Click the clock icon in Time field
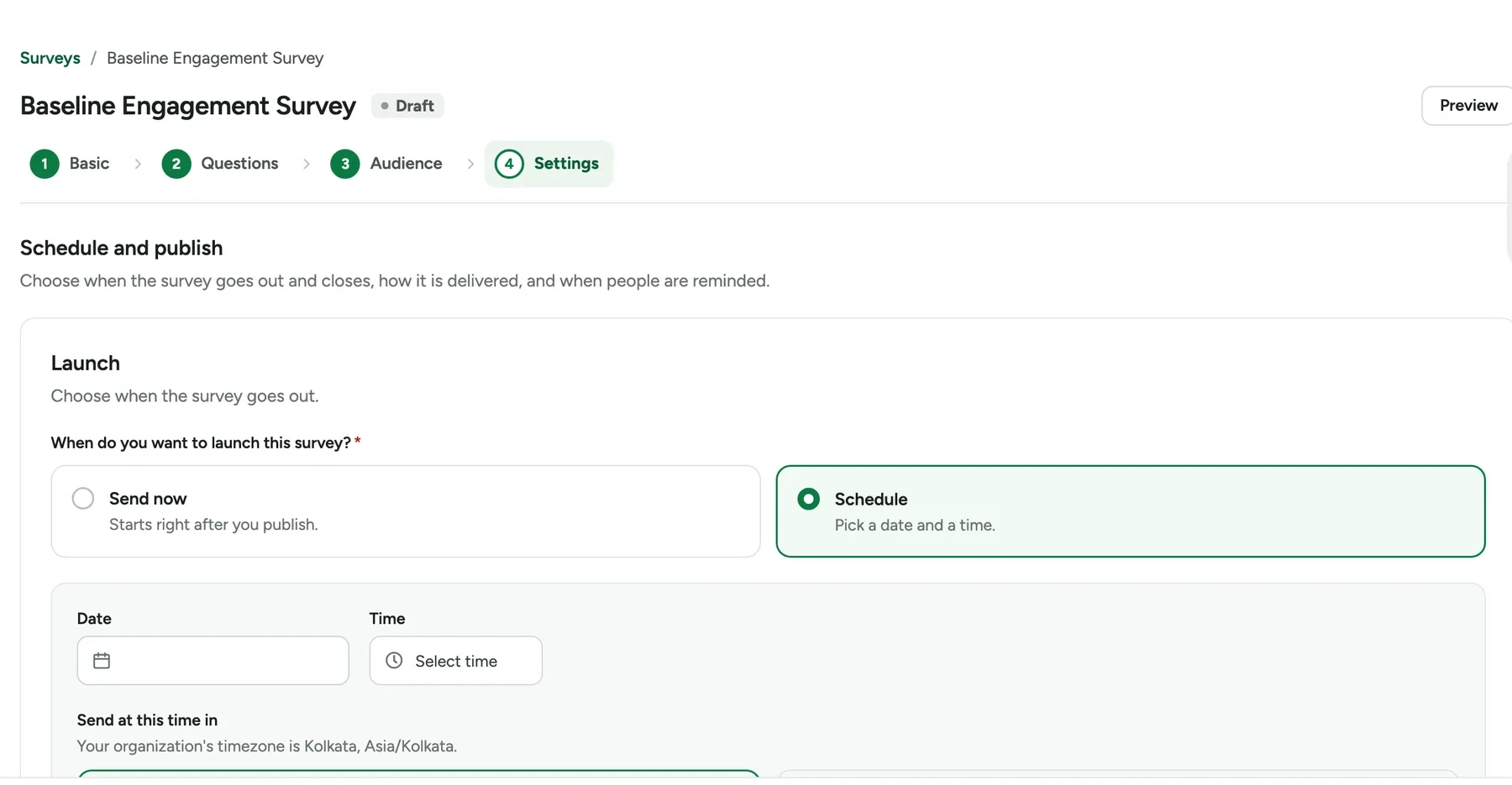1512x785 pixels. pyautogui.click(x=394, y=661)
